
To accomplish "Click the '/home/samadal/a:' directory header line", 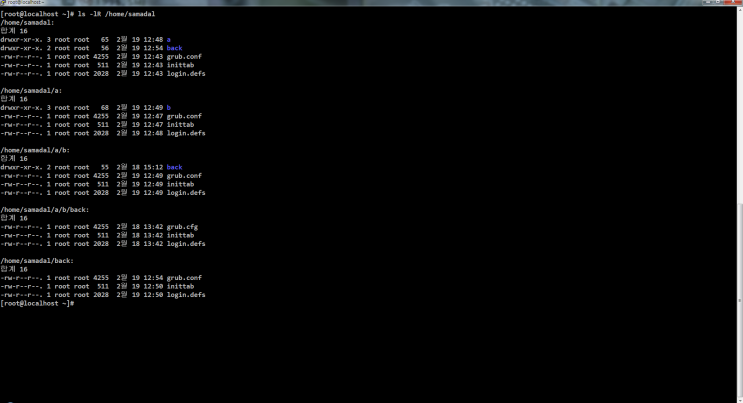I will [x=31, y=91].
